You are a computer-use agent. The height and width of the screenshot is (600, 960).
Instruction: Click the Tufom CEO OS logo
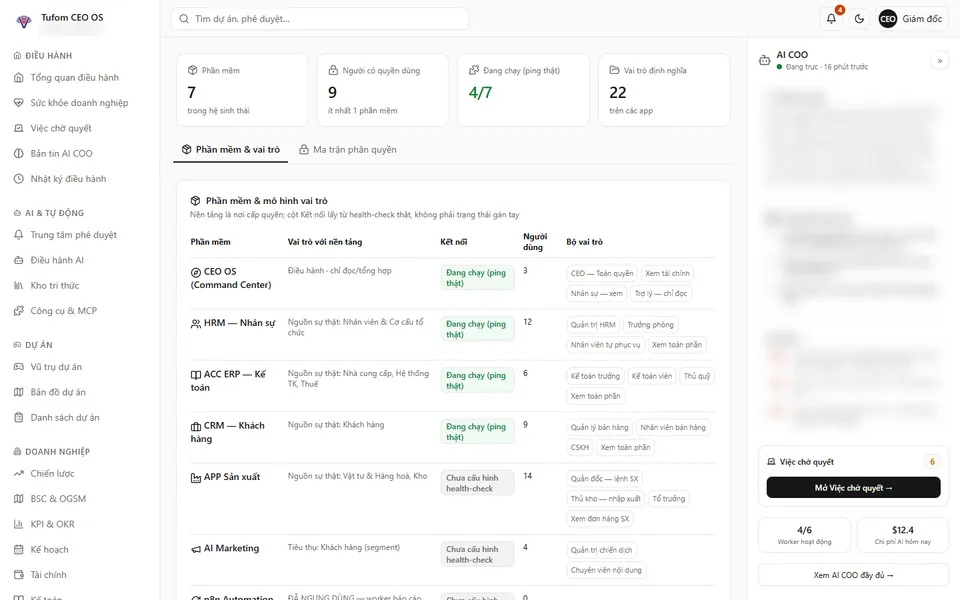click(24, 21)
